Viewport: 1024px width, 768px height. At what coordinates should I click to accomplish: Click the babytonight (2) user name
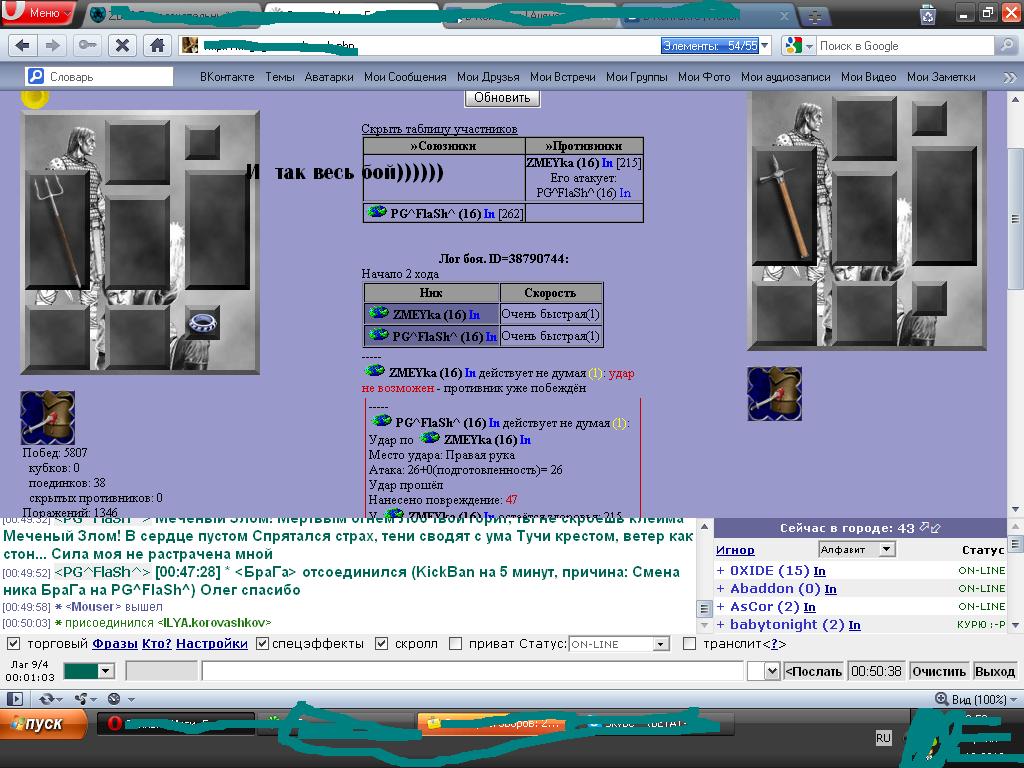[787, 624]
